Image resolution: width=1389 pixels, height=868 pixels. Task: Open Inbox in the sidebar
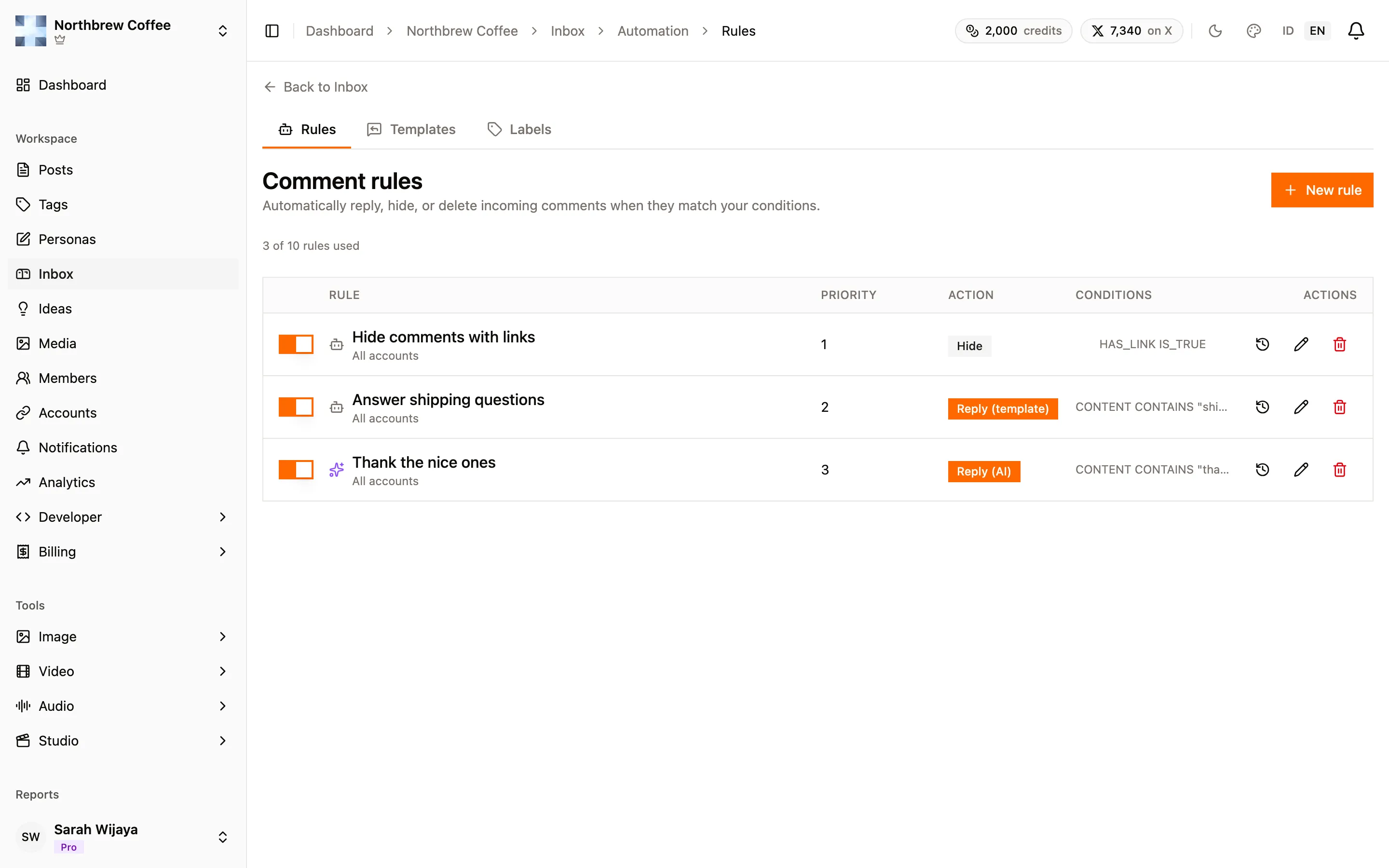point(123,274)
